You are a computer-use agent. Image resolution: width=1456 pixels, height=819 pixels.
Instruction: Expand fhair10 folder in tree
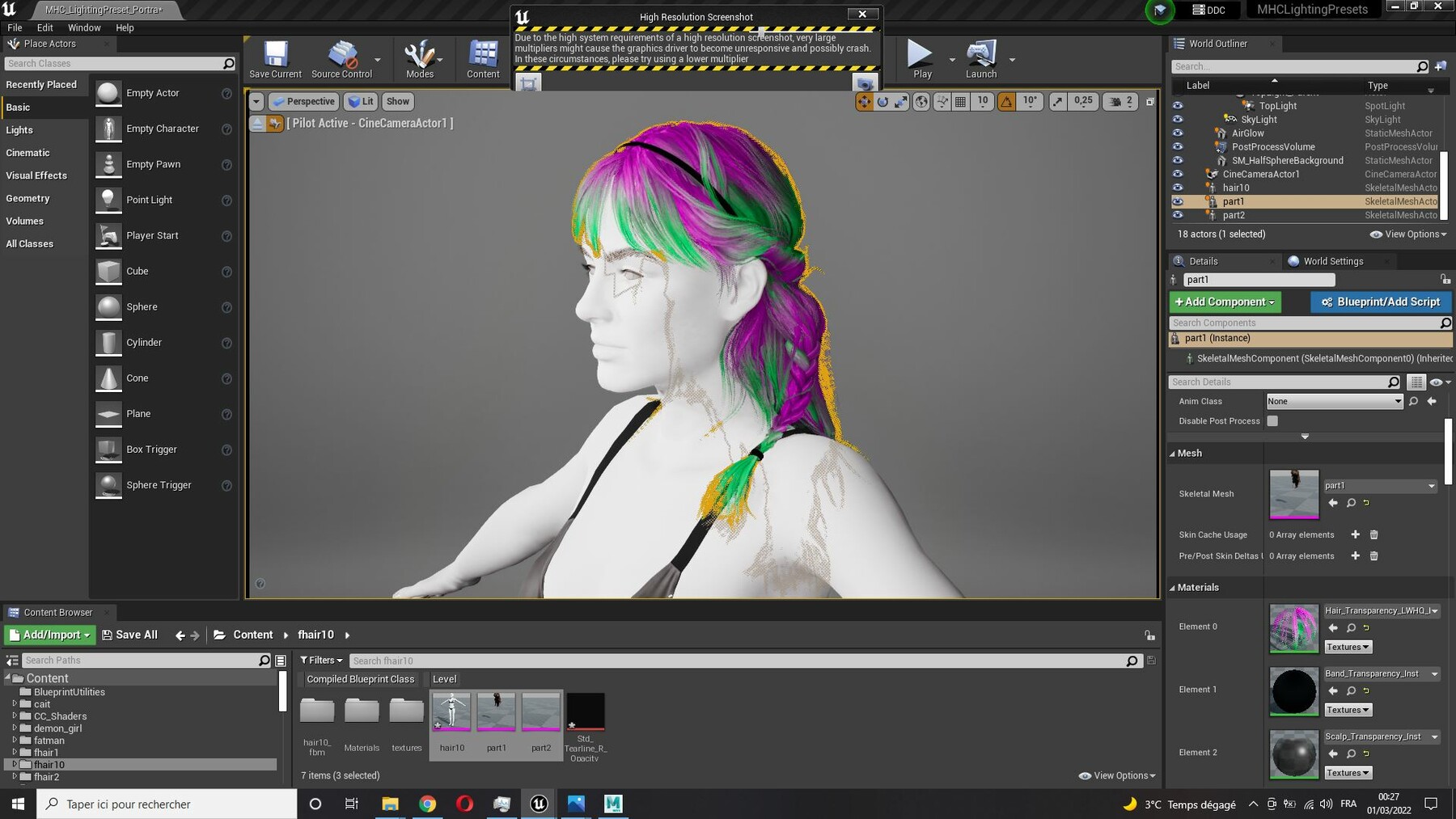point(14,764)
